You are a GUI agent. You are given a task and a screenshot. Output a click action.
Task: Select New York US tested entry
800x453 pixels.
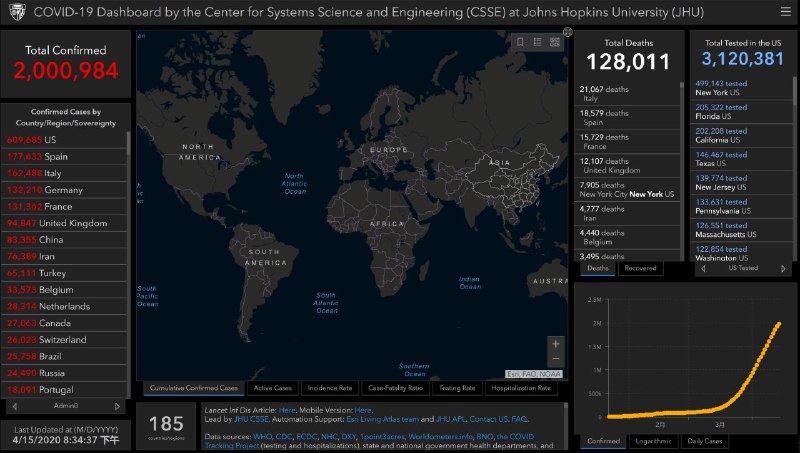click(x=741, y=88)
